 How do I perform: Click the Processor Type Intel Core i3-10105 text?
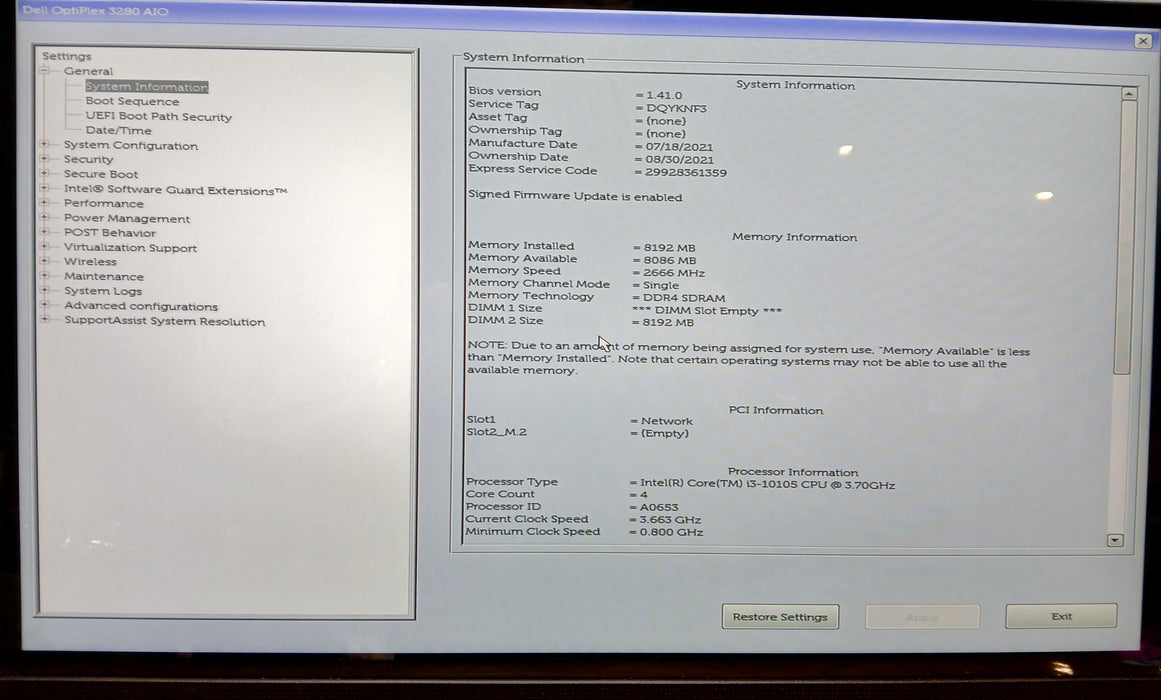point(767,485)
